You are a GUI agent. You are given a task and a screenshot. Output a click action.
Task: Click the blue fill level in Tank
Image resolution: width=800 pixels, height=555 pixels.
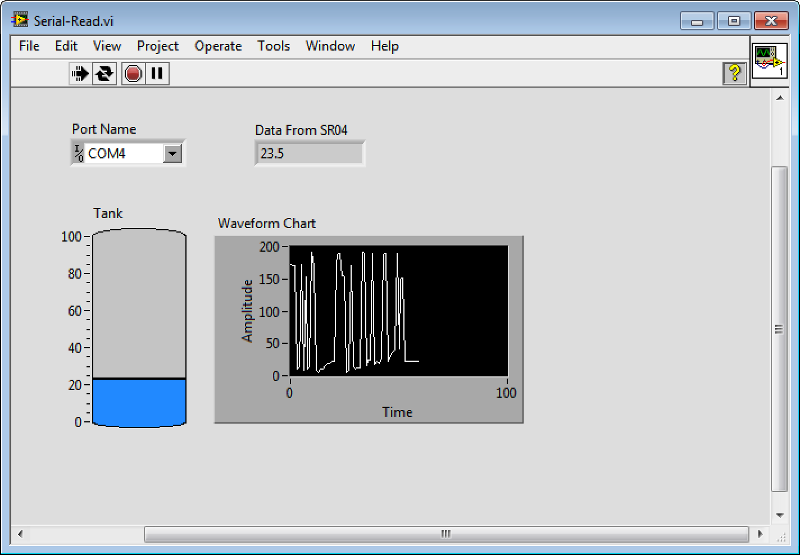point(139,402)
